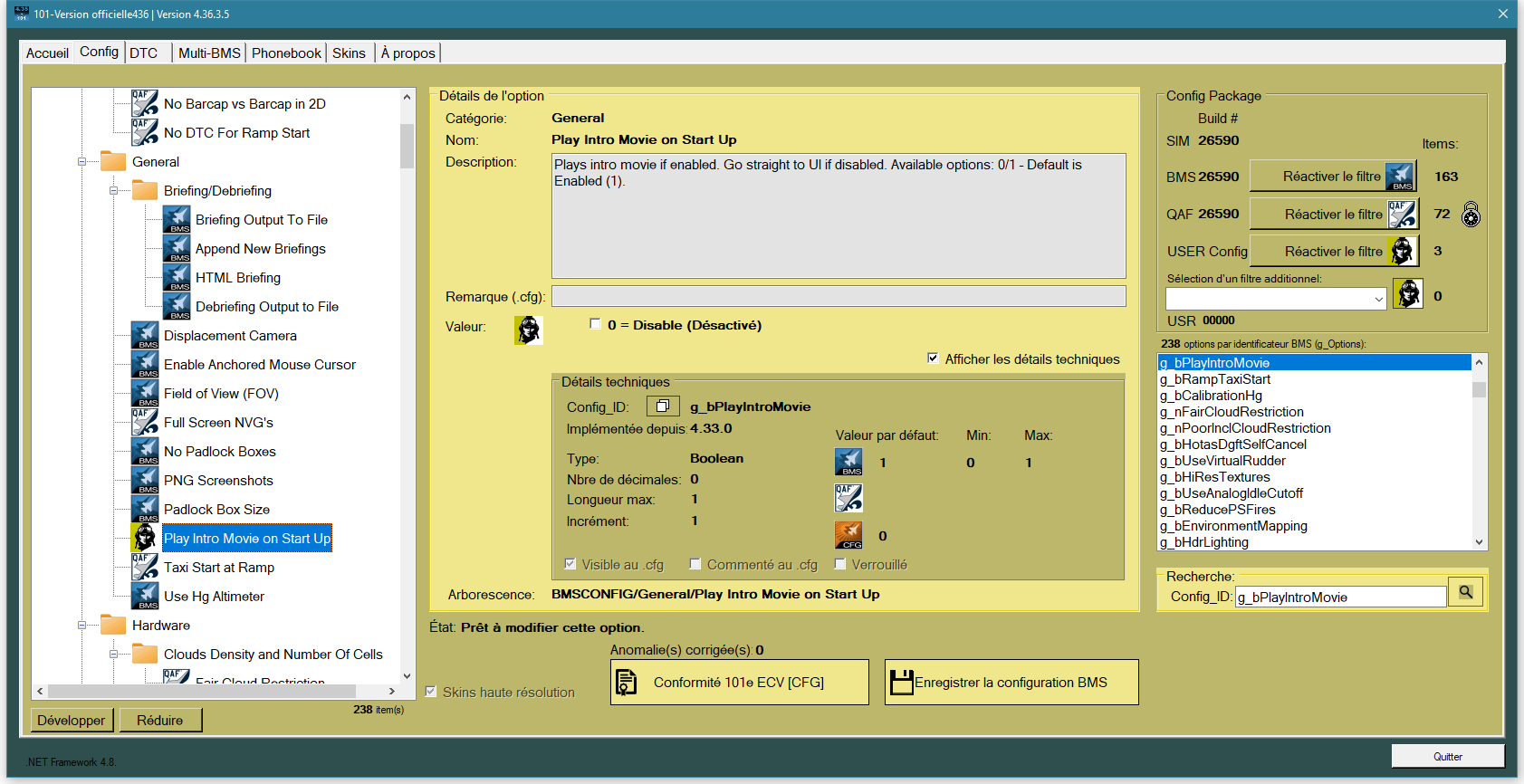
Task: Click the BMS icon beside PNG Screenshots
Action: point(145,480)
